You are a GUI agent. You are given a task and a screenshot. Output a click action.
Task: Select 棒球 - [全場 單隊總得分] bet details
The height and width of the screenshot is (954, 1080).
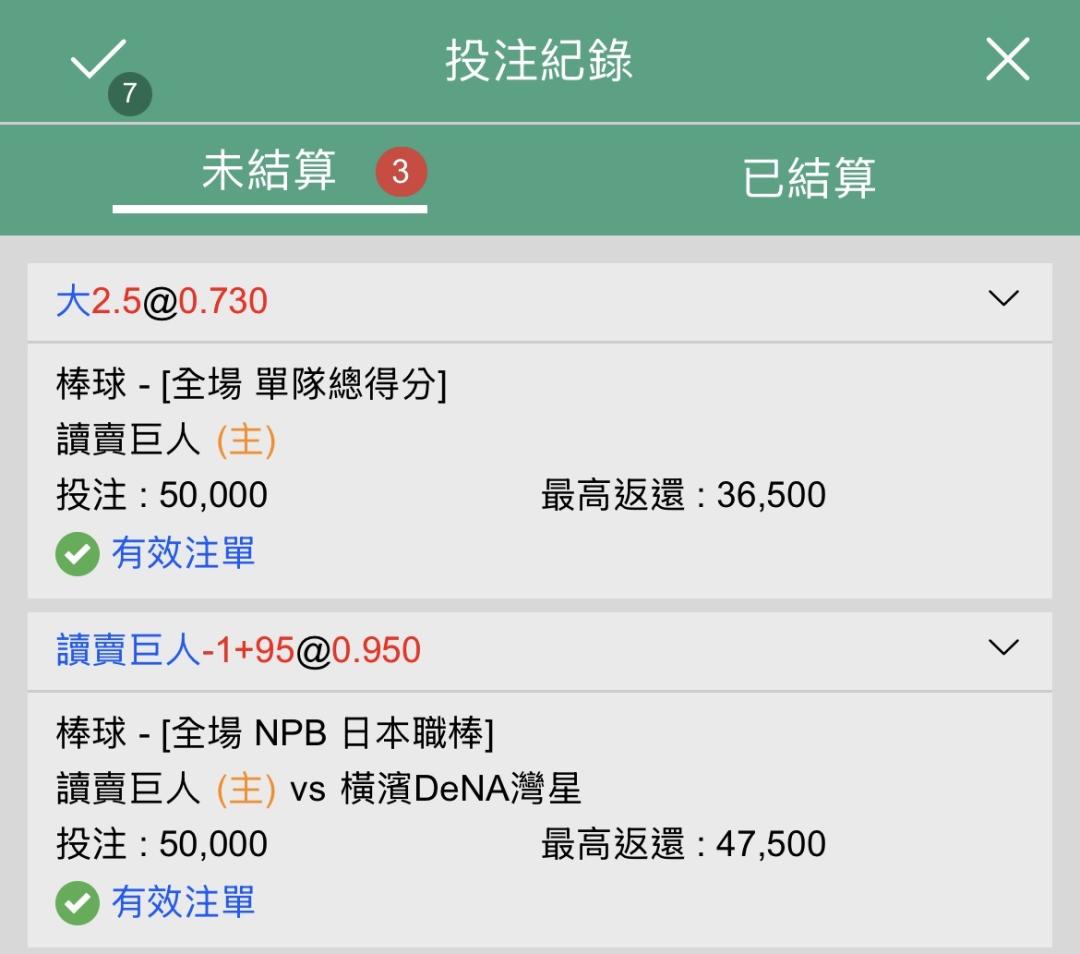[252, 384]
